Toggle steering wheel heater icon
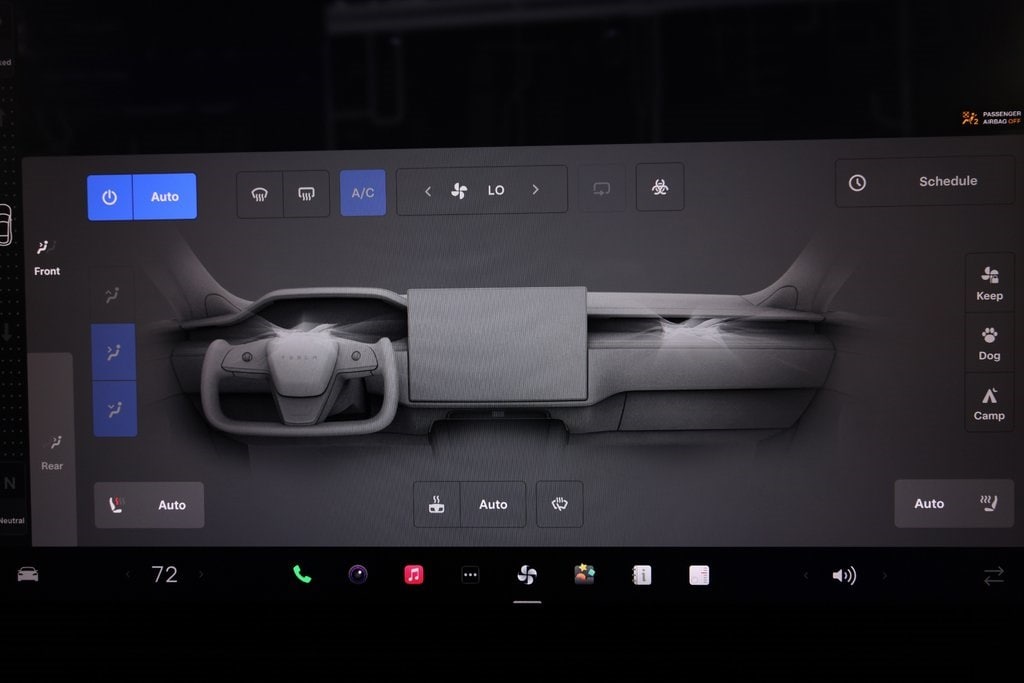 560,504
